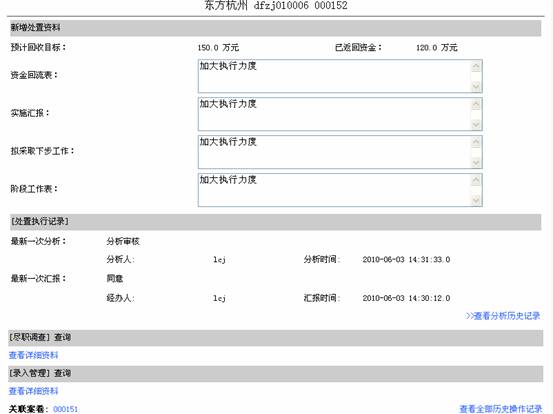Open 查看全部历史操作记录 link
The width and height of the screenshot is (553, 414).
[x=501, y=409]
